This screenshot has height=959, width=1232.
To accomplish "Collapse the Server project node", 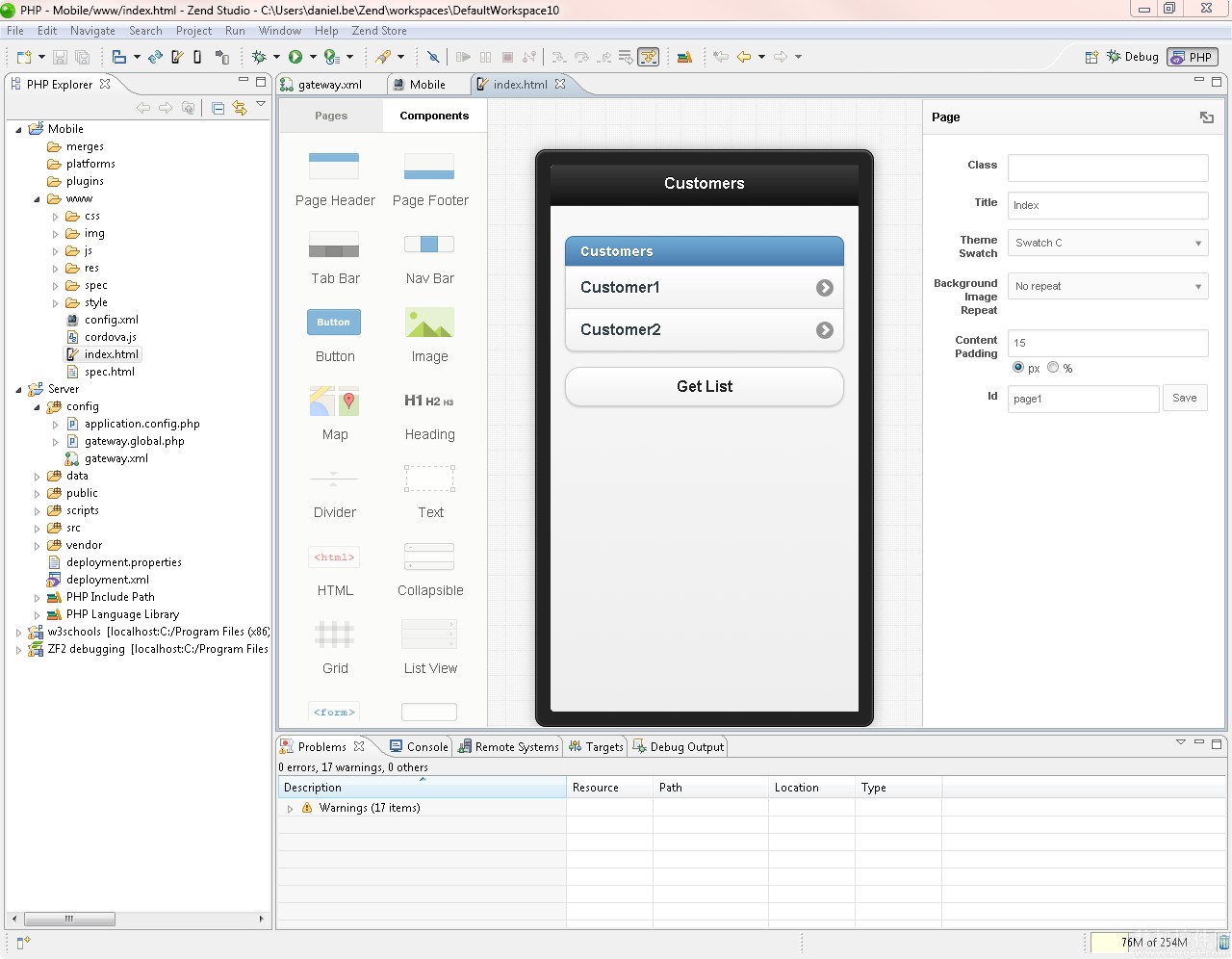I will point(18,390).
